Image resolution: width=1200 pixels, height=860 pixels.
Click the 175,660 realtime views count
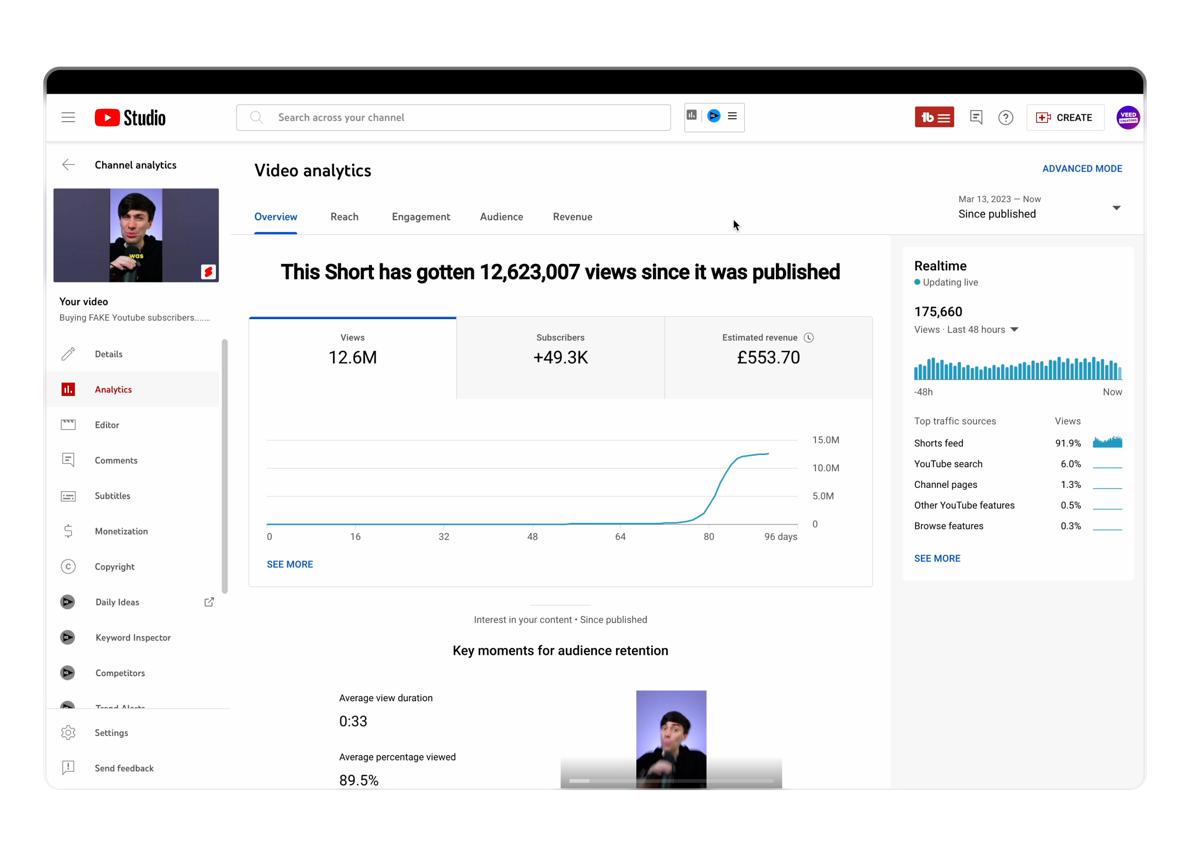pos(938,311)
